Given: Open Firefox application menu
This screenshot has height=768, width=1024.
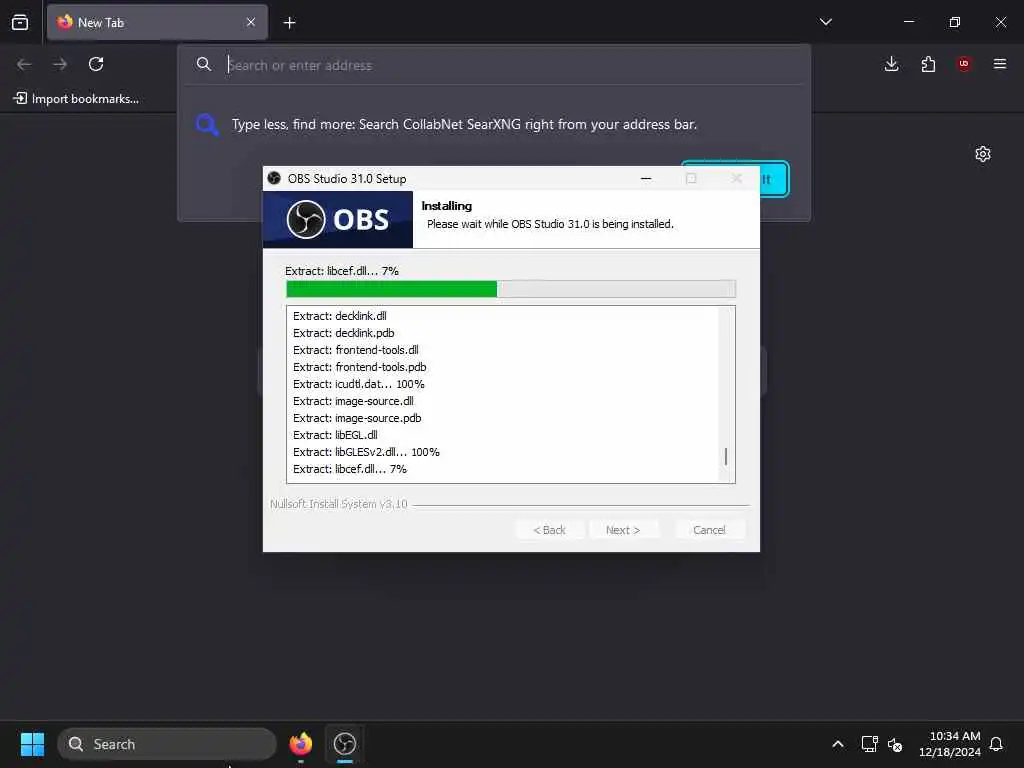Looking at the screenshot, I should 999,64.
